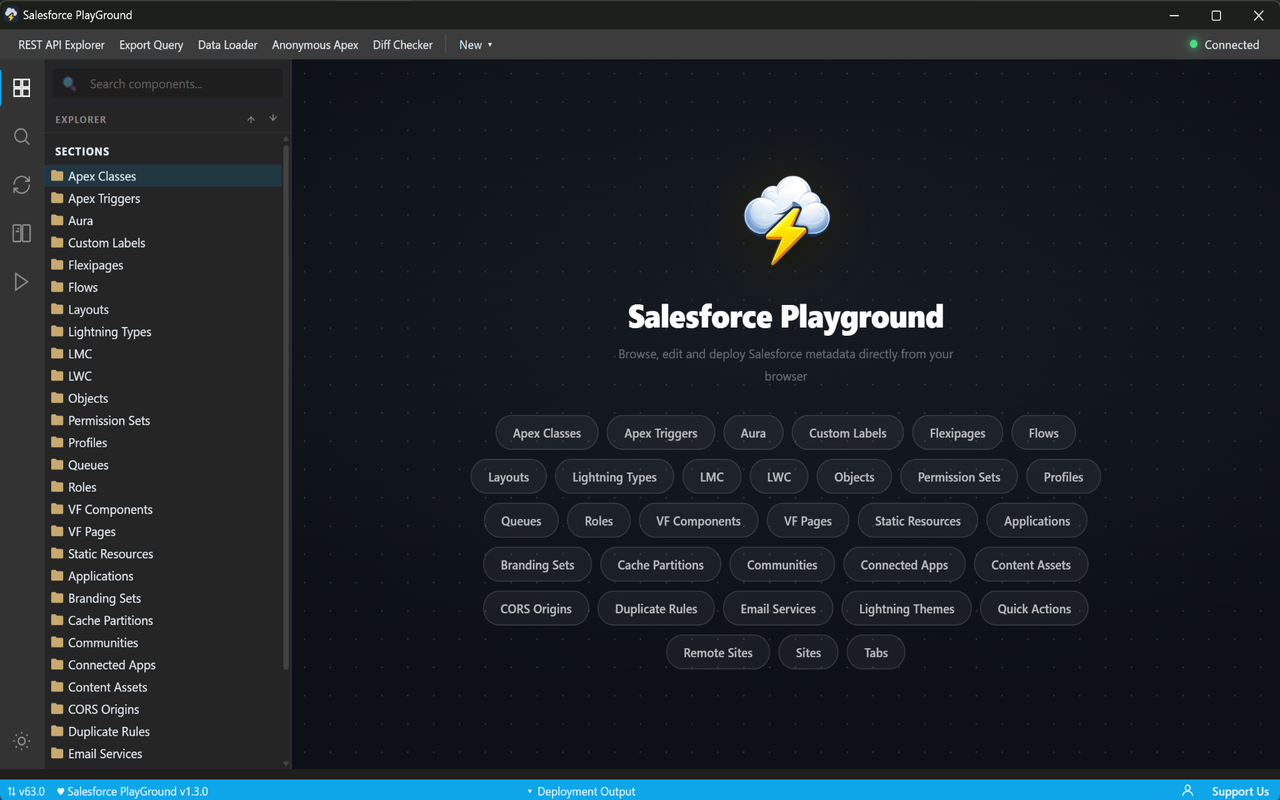Click the Apex Classes pill button

click(547, 433)
